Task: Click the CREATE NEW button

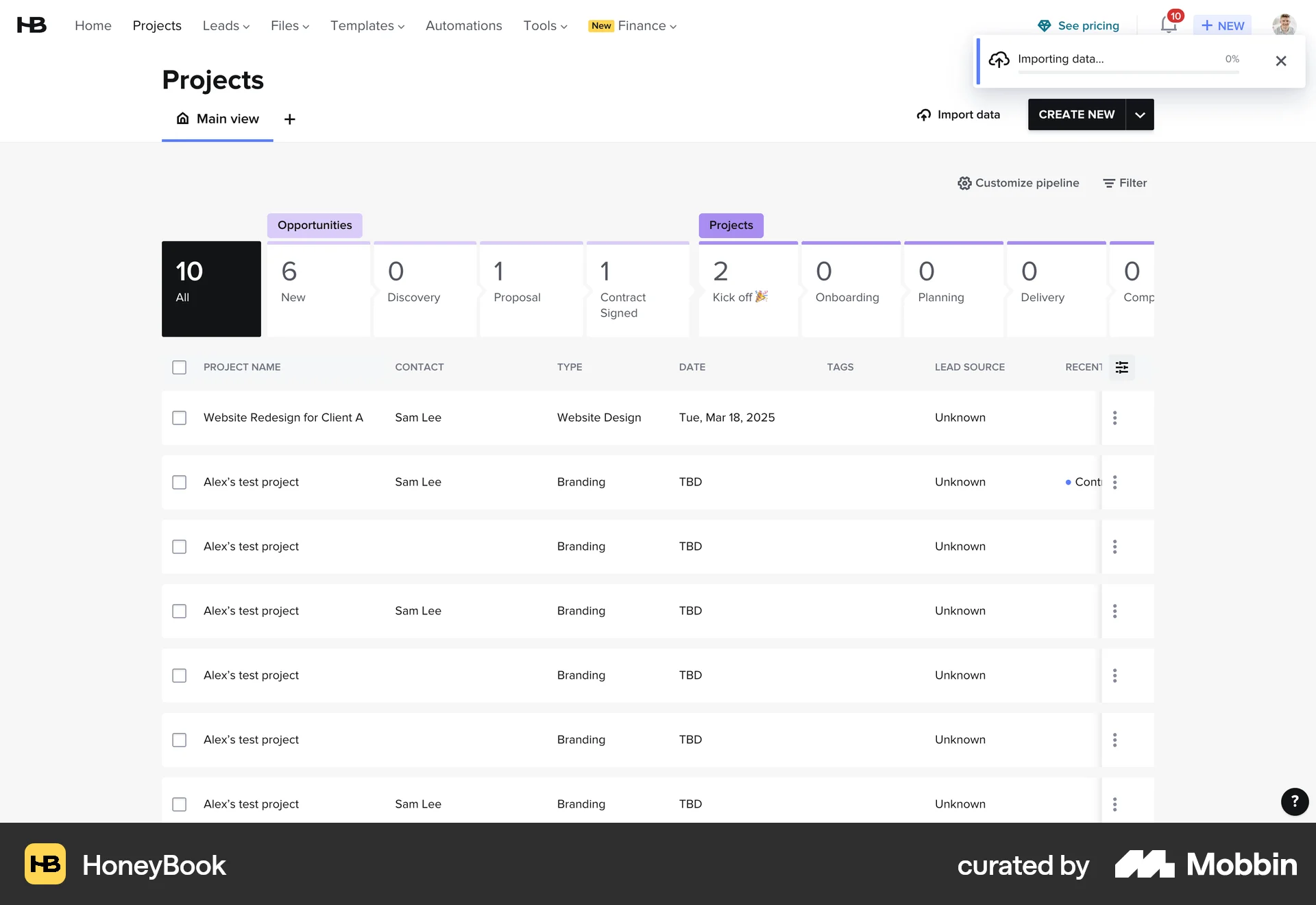Action: [x=1076, y=114]
